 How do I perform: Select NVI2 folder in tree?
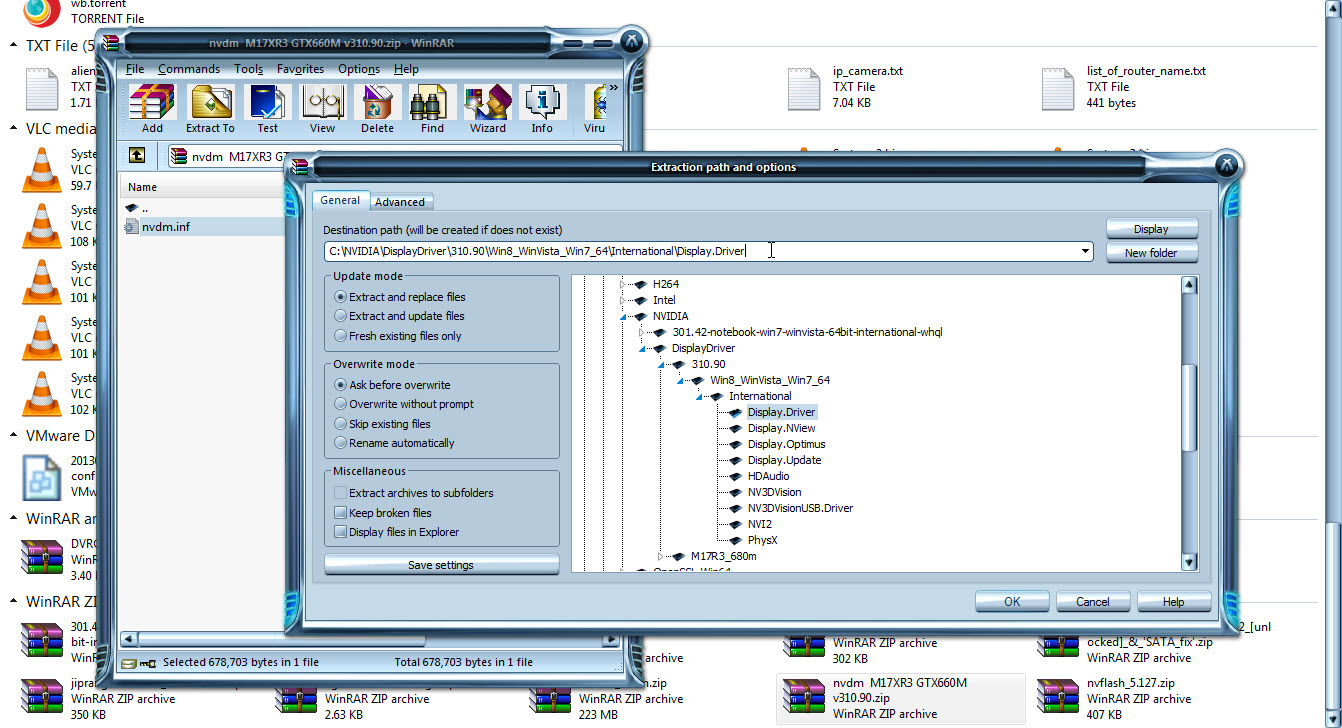(x=760, y=524)
